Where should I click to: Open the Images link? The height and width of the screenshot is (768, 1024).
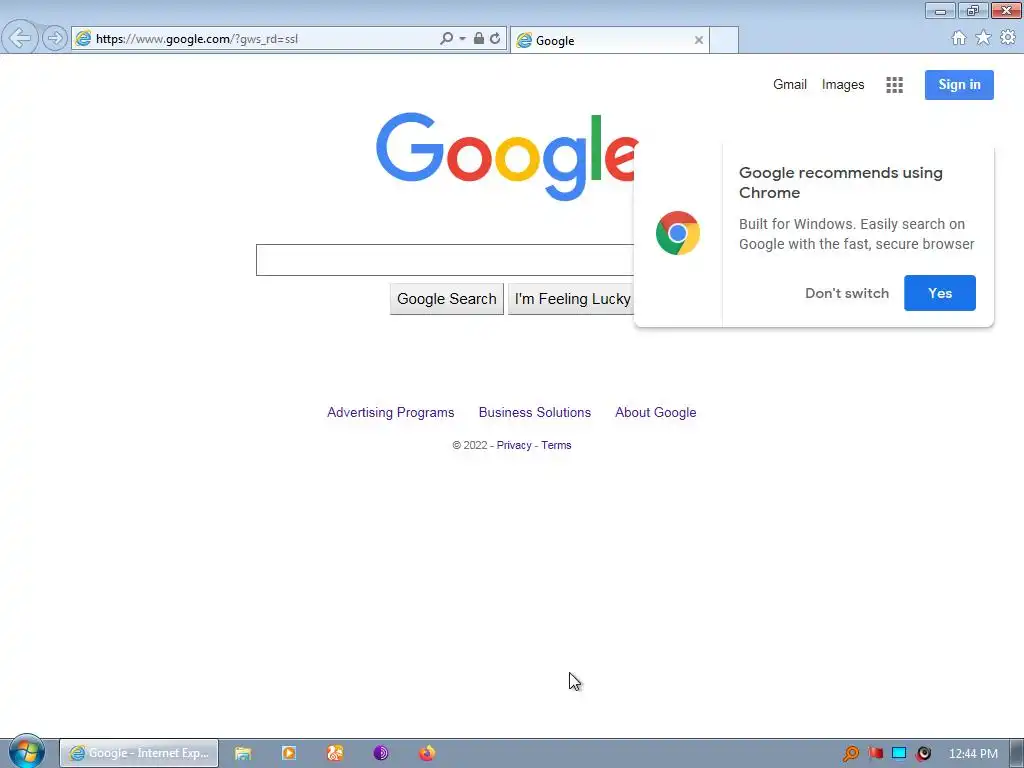click(x=842, y=84)
